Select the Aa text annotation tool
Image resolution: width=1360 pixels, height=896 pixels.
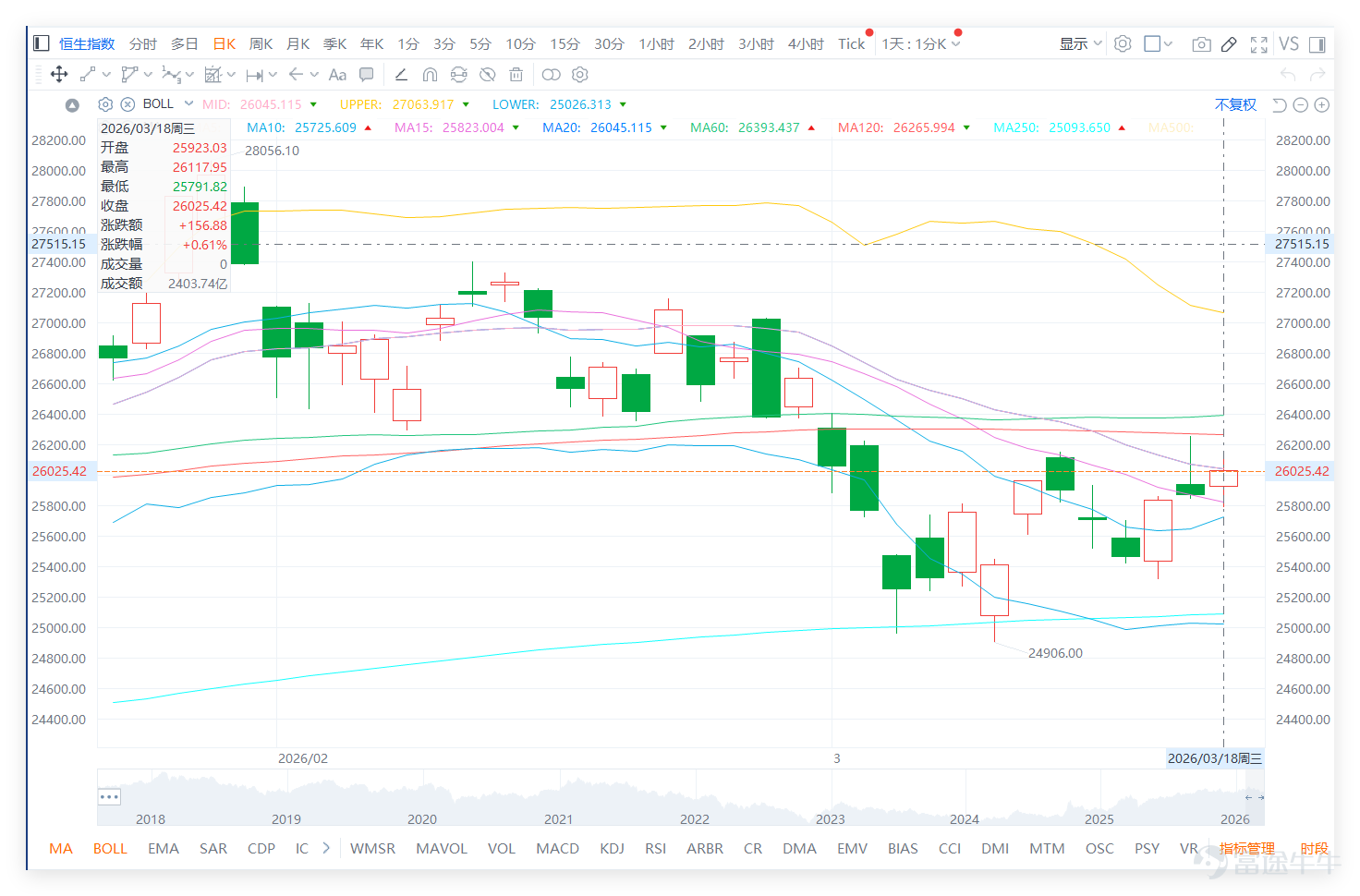(x=337, y=75)
